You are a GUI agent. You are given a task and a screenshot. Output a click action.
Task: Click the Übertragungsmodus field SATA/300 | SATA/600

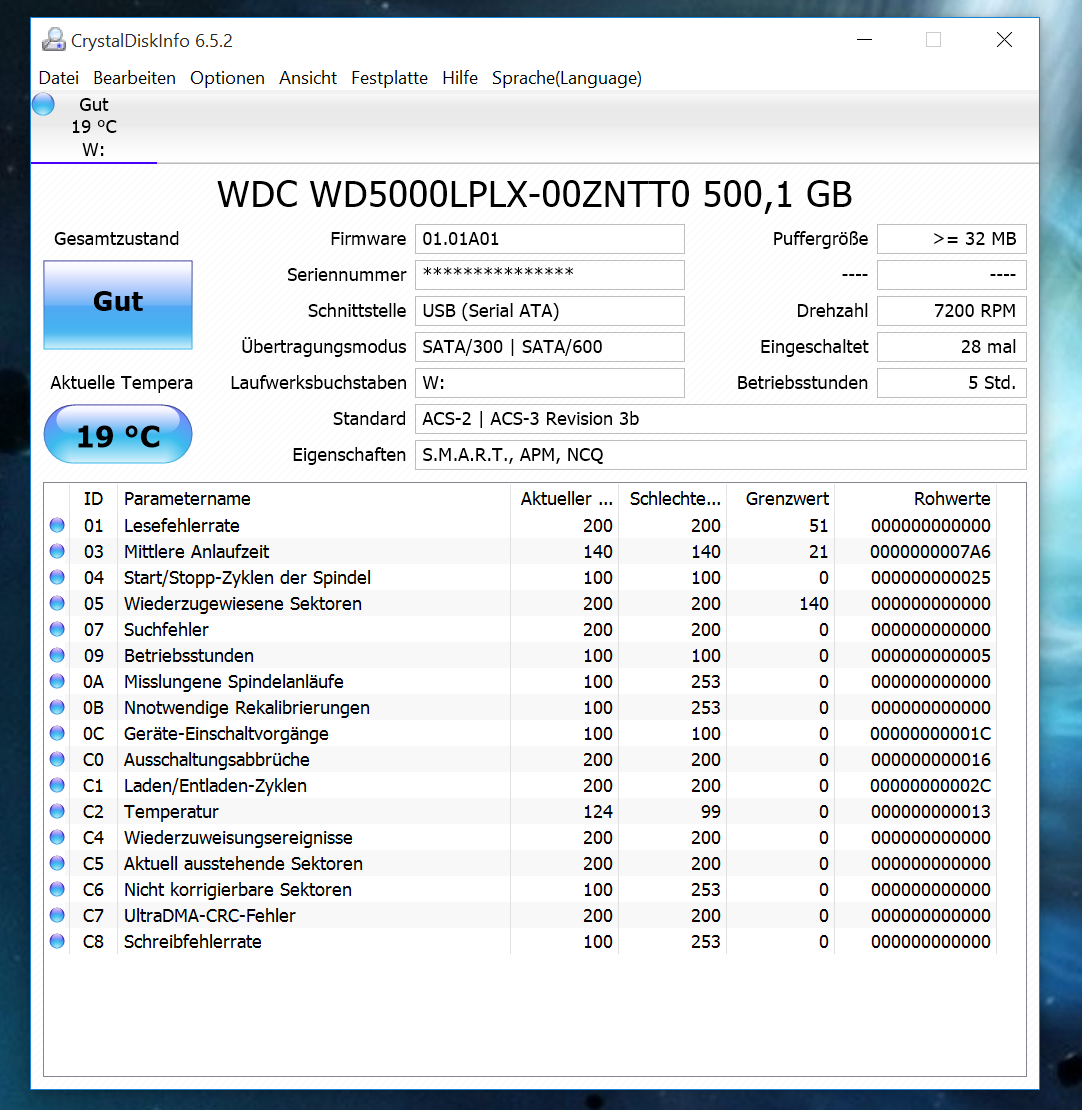[549, 347]
